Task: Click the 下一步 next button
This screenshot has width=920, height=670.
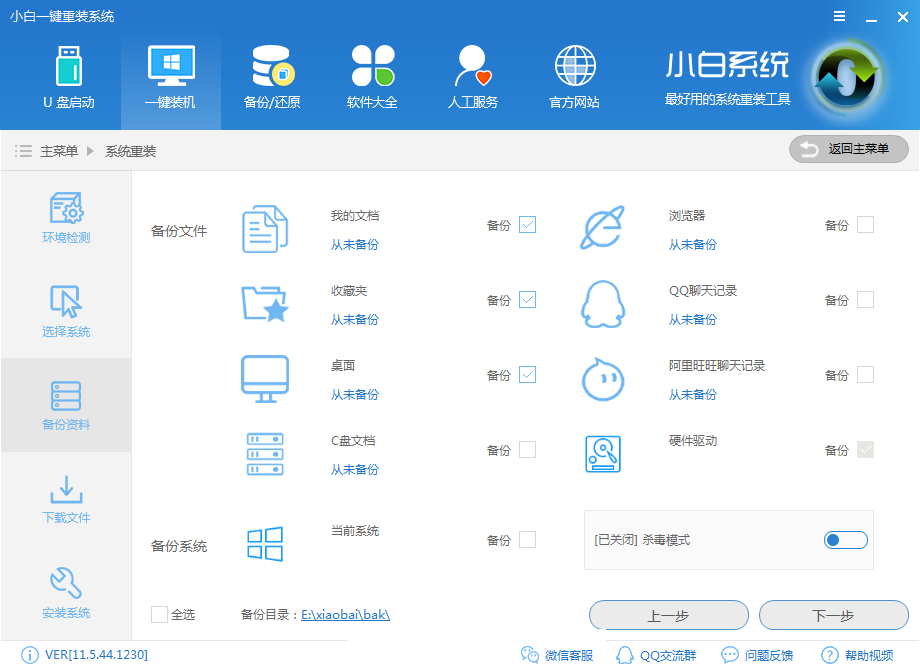Action: (x=834, y=615)
